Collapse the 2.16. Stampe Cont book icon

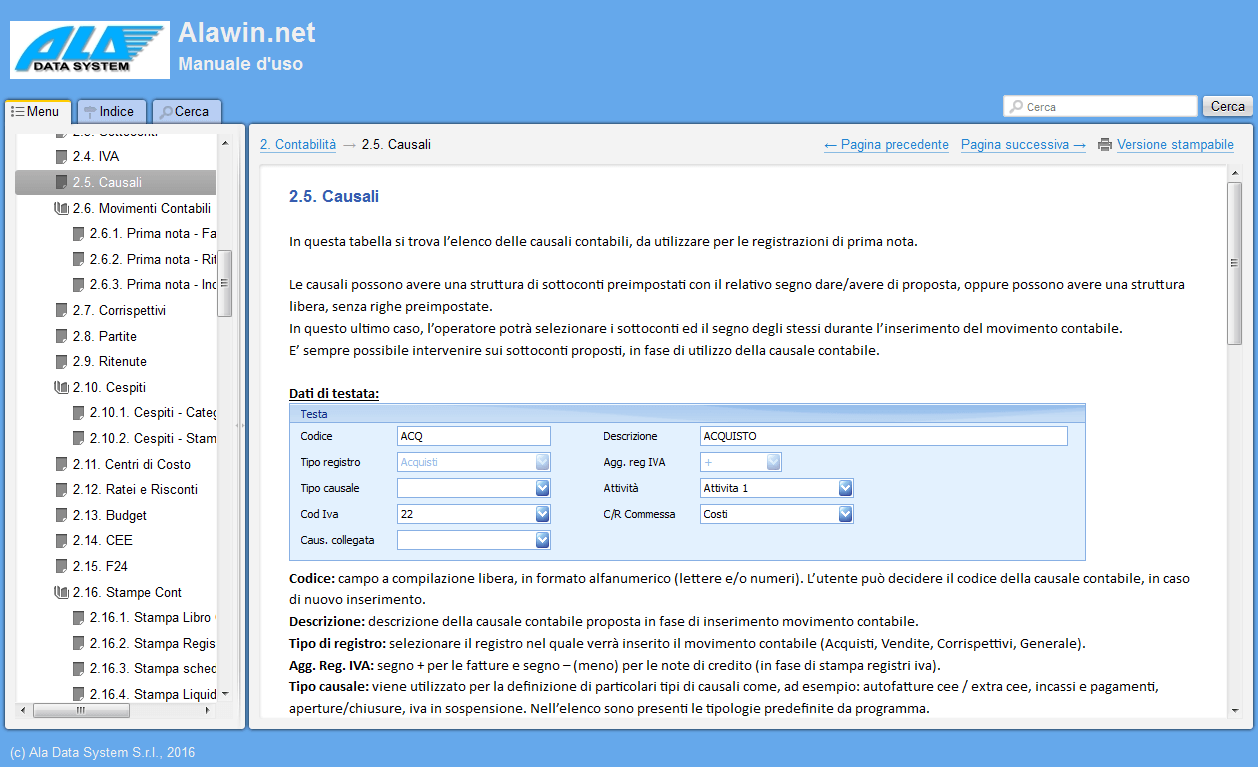click(x=61, y=592)
